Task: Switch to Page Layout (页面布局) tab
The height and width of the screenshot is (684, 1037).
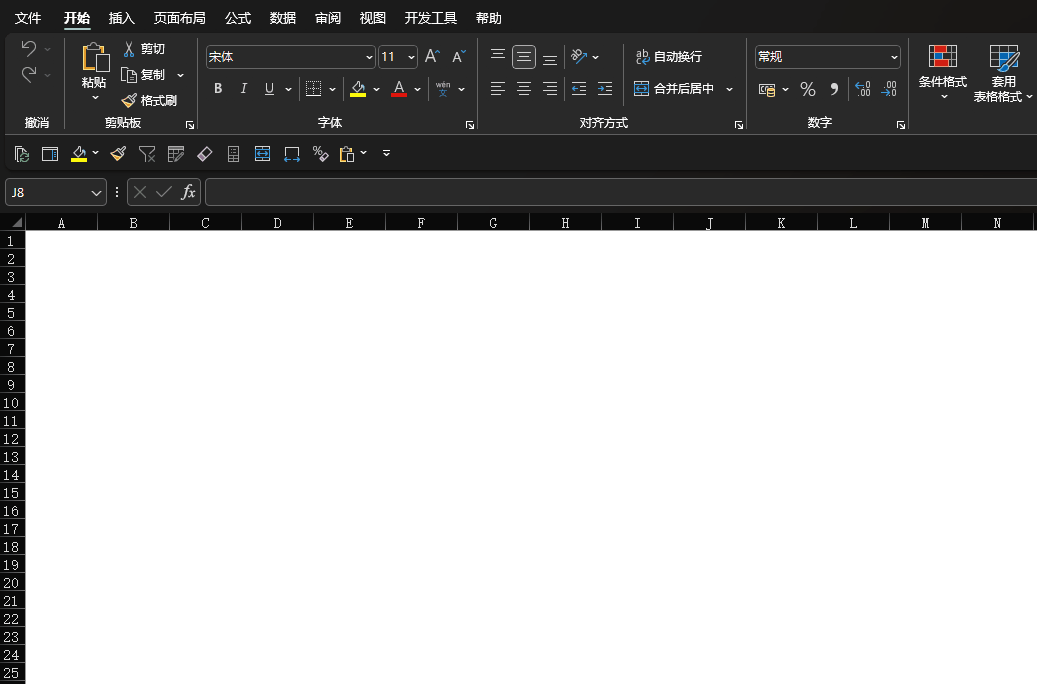Action: point(179,18)
